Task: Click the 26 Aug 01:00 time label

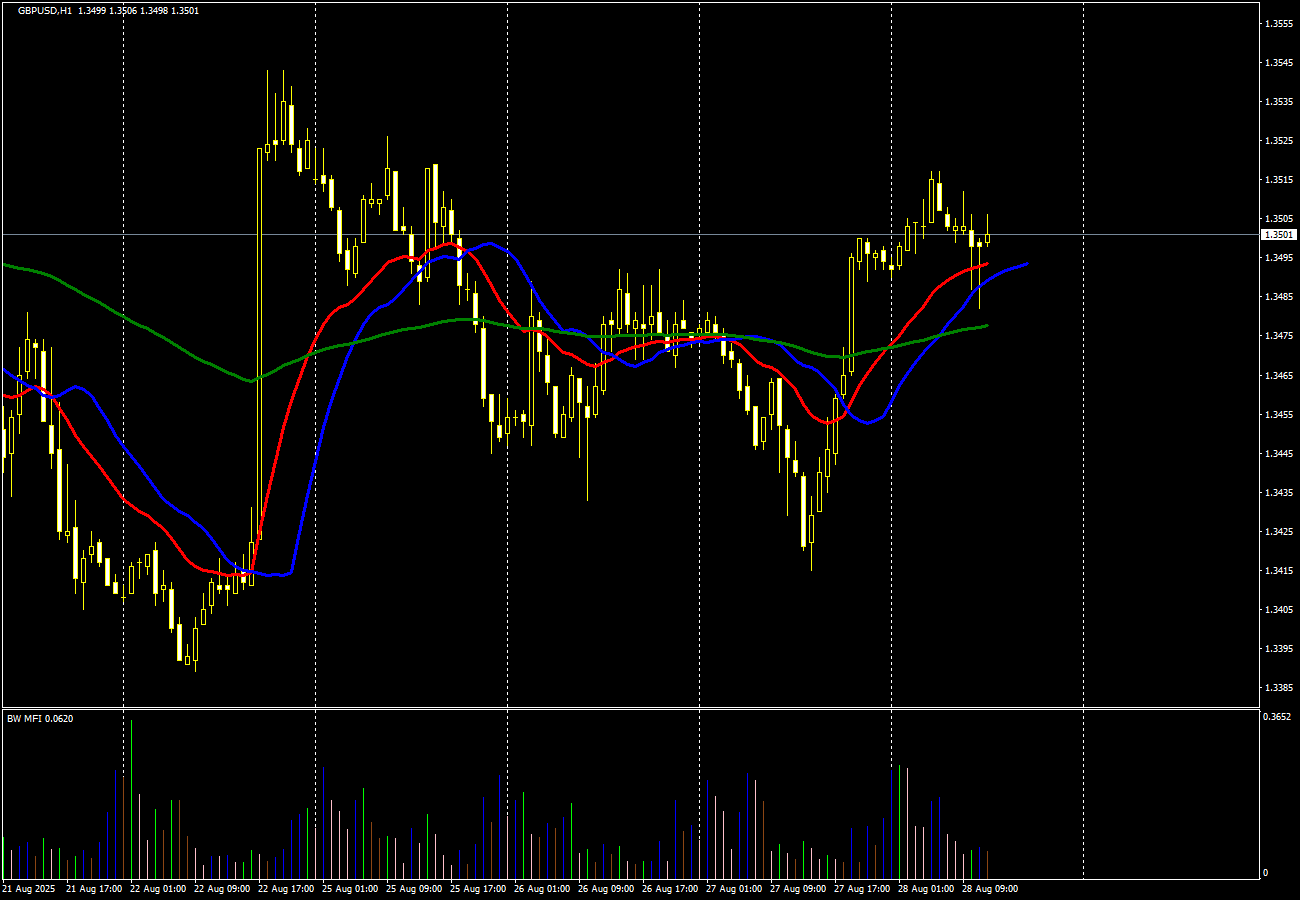Action: coord(542,888)
